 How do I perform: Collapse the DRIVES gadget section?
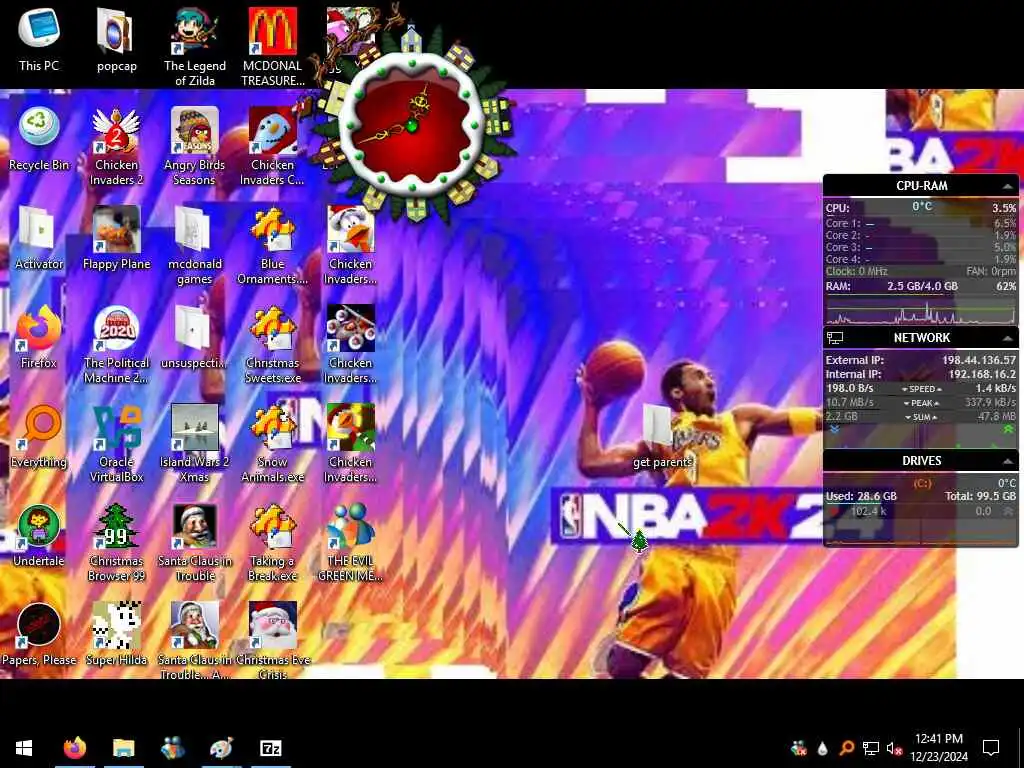[x=1008, y=461]
